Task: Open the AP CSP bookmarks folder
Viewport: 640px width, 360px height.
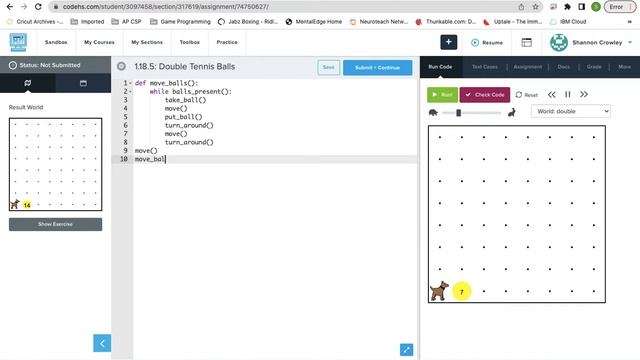Action: pos(127,22)
